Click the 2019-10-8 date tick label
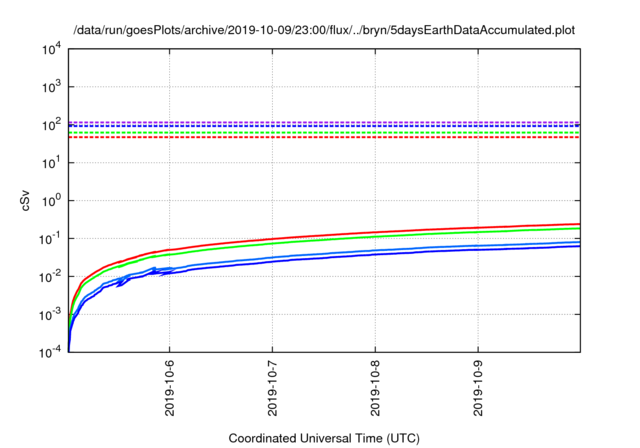The image size is (640, 448). [375, 388]
